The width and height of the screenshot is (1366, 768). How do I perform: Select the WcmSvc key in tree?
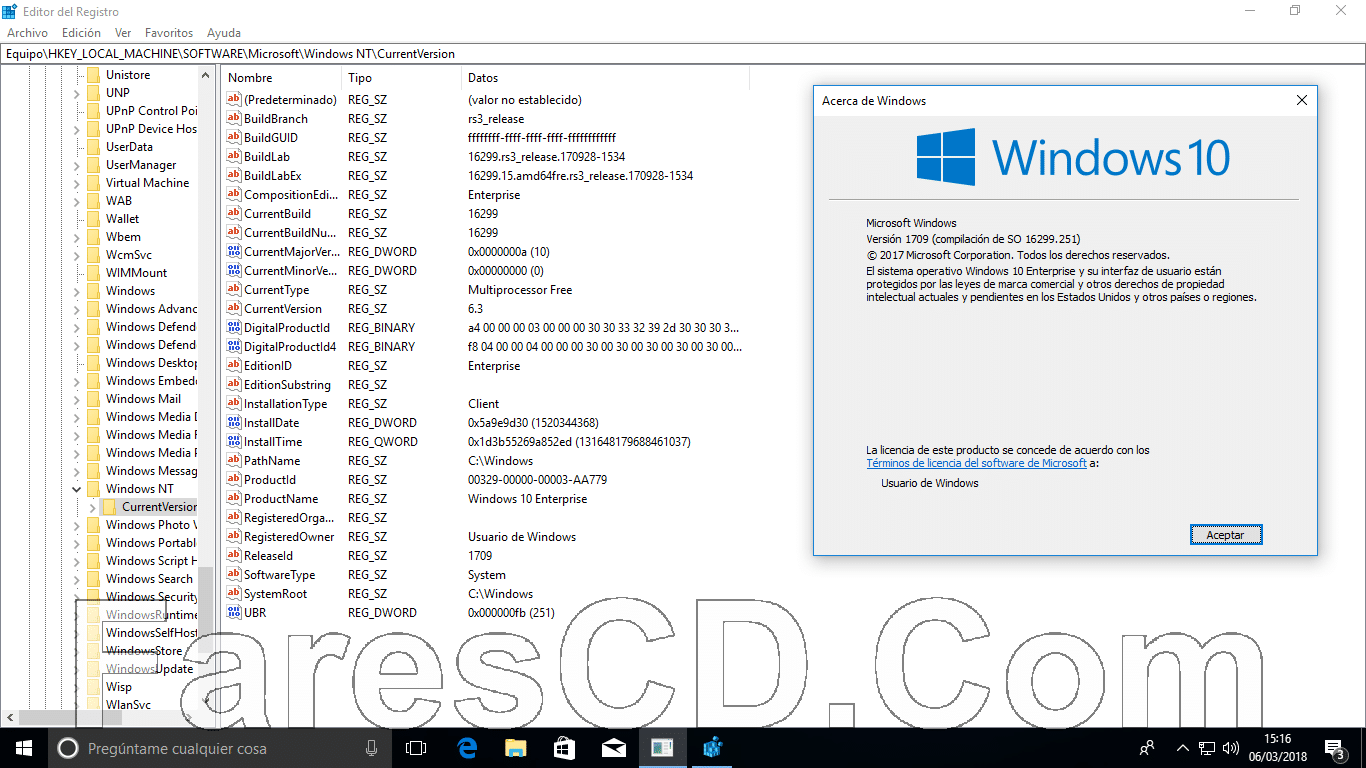(x=129, y=255)
